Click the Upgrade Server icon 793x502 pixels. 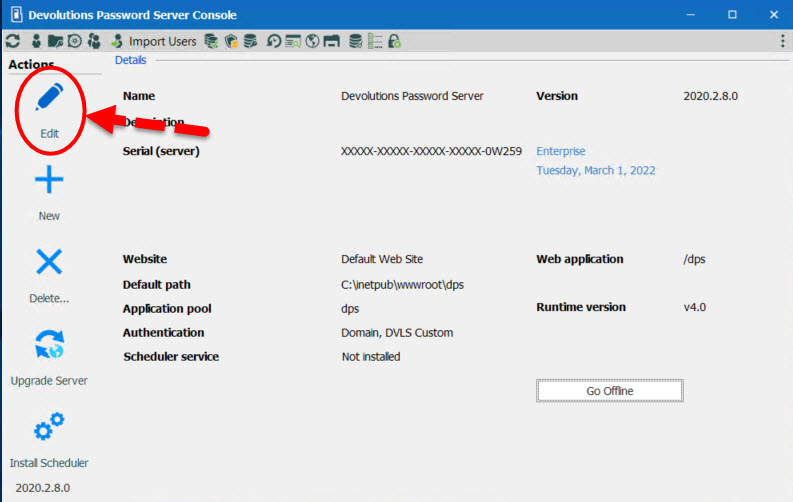tap(49, 345)
